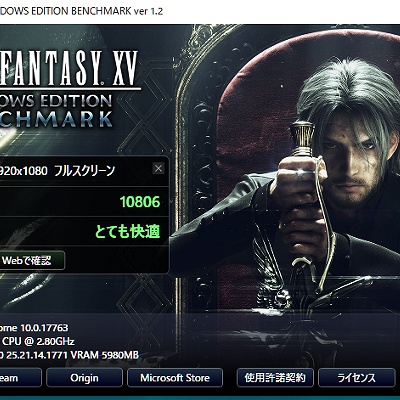400x400 pixels.
Task: Open the Origin store button
Action: pos(84,378)
